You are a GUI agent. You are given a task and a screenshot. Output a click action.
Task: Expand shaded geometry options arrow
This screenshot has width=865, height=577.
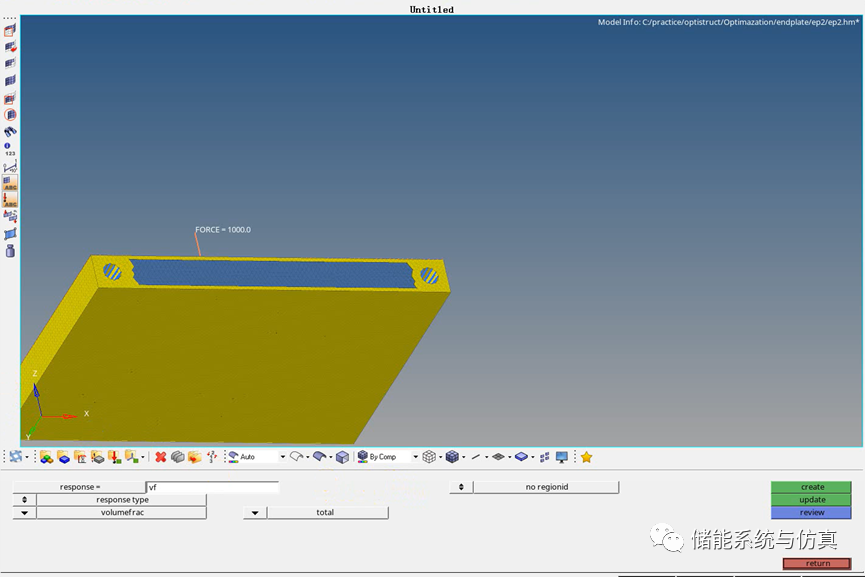click(331, 457)
